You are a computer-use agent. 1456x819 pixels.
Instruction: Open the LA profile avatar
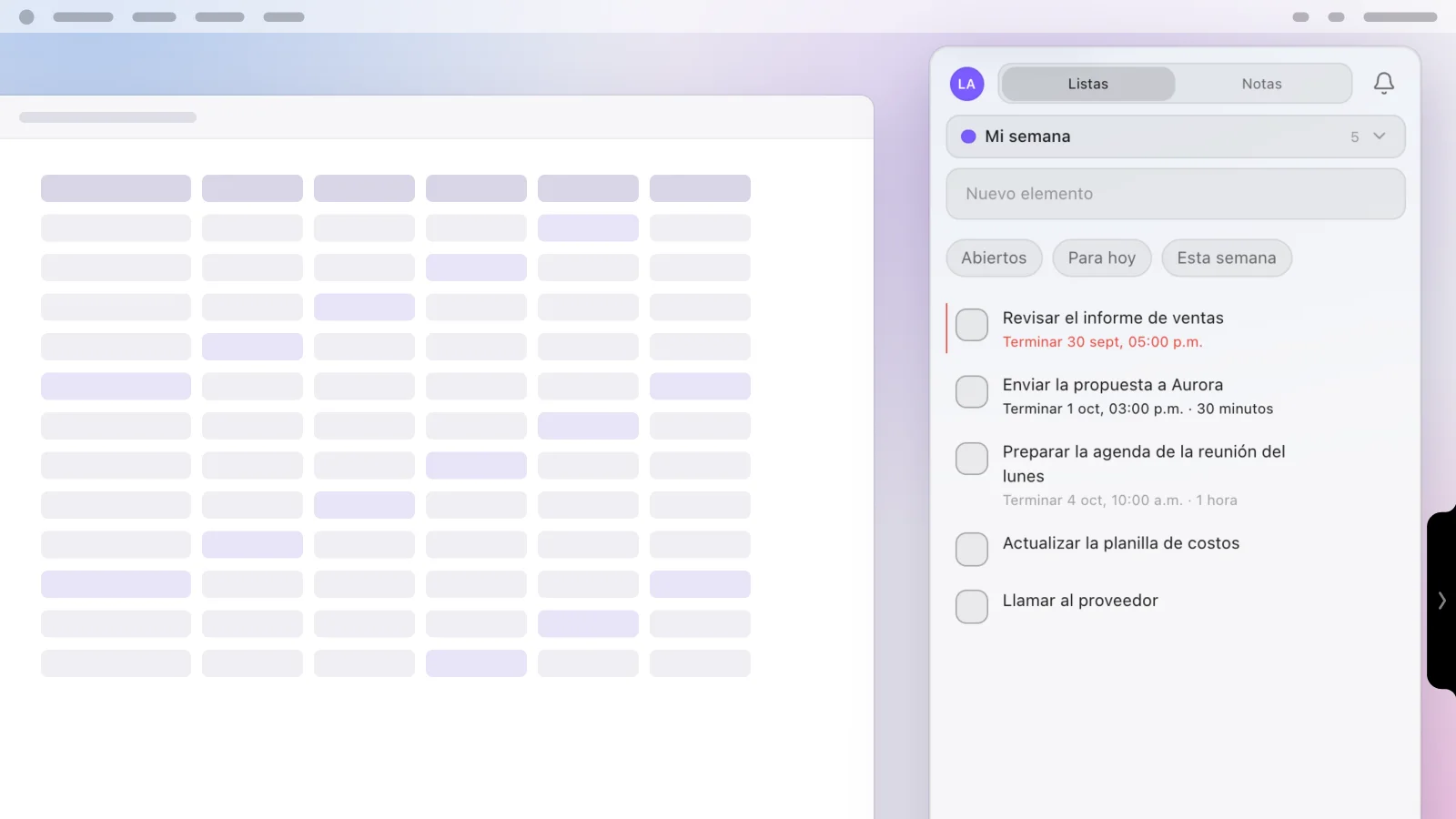point(966,84)
